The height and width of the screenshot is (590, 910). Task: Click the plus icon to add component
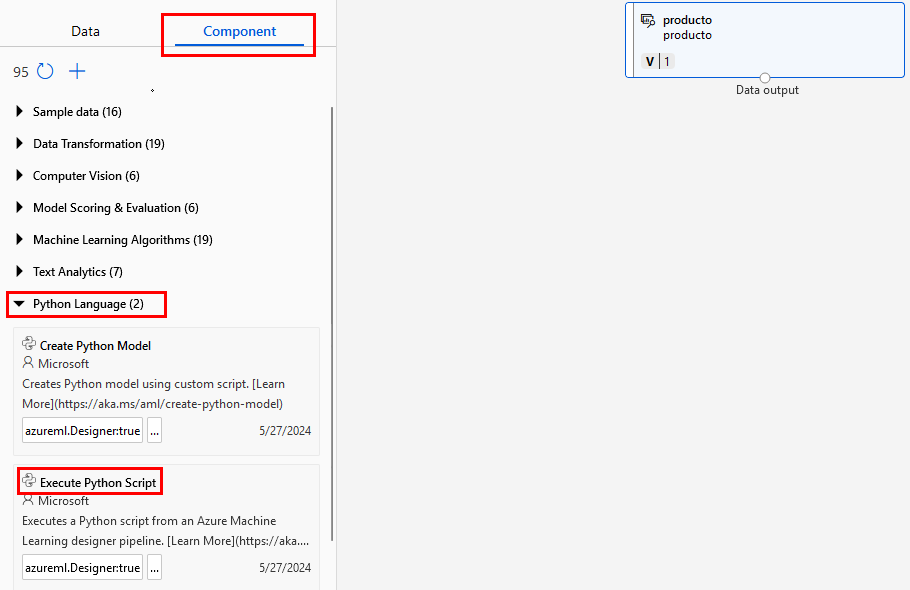click(77, 72)
